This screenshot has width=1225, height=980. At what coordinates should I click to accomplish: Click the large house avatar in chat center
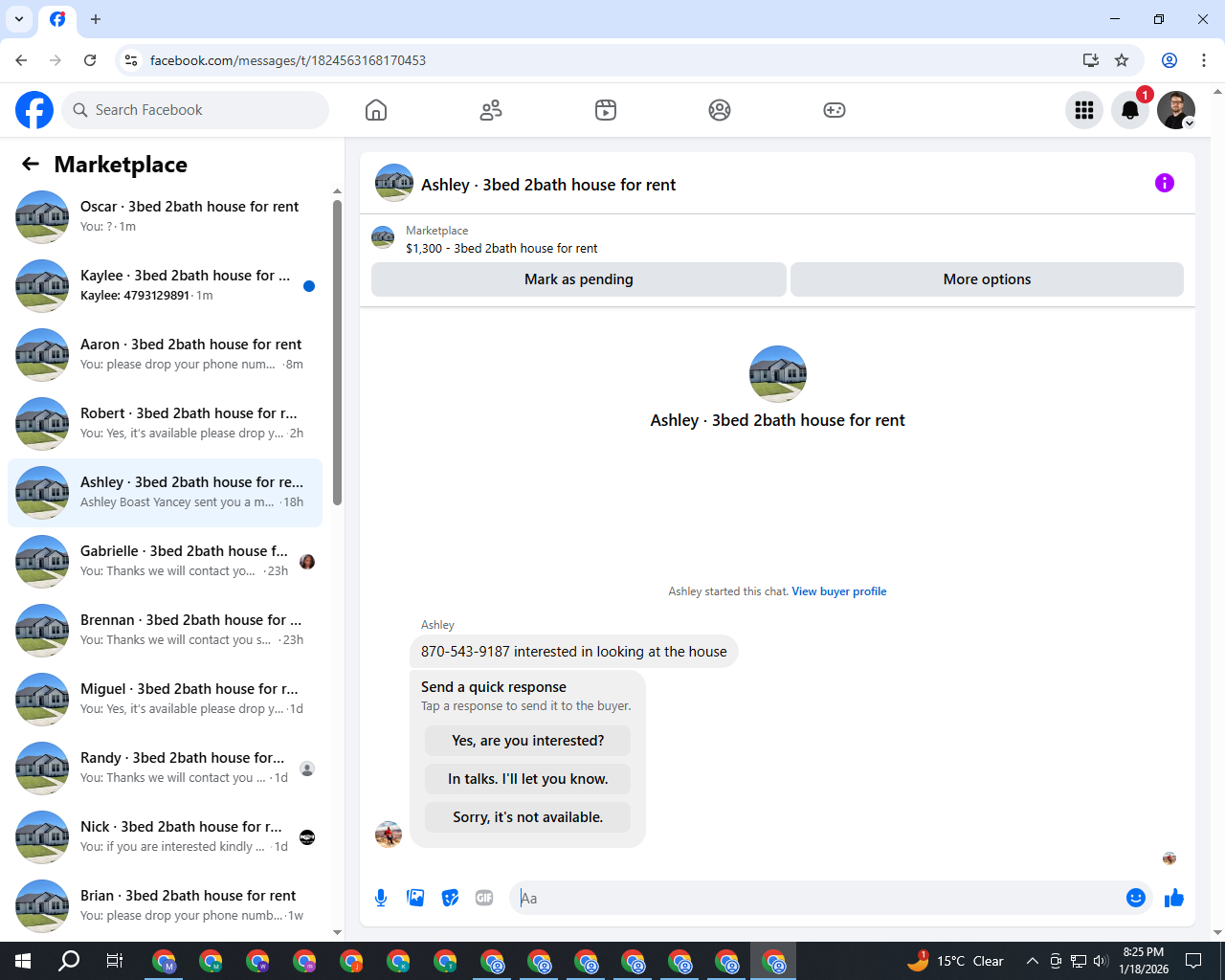click(x=777, y=374)
